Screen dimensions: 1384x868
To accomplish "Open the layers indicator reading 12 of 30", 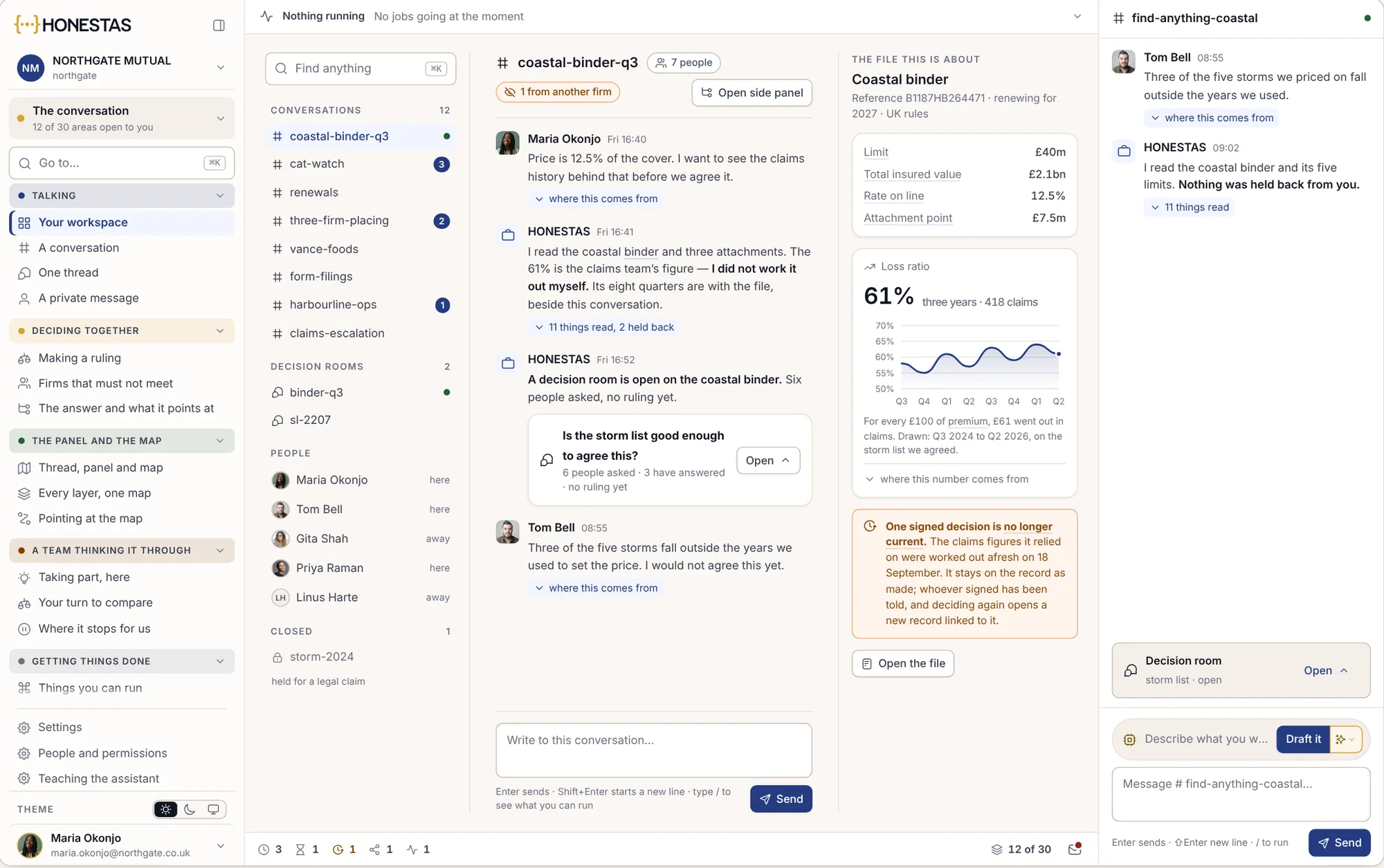I will [x=1021, y=849].
